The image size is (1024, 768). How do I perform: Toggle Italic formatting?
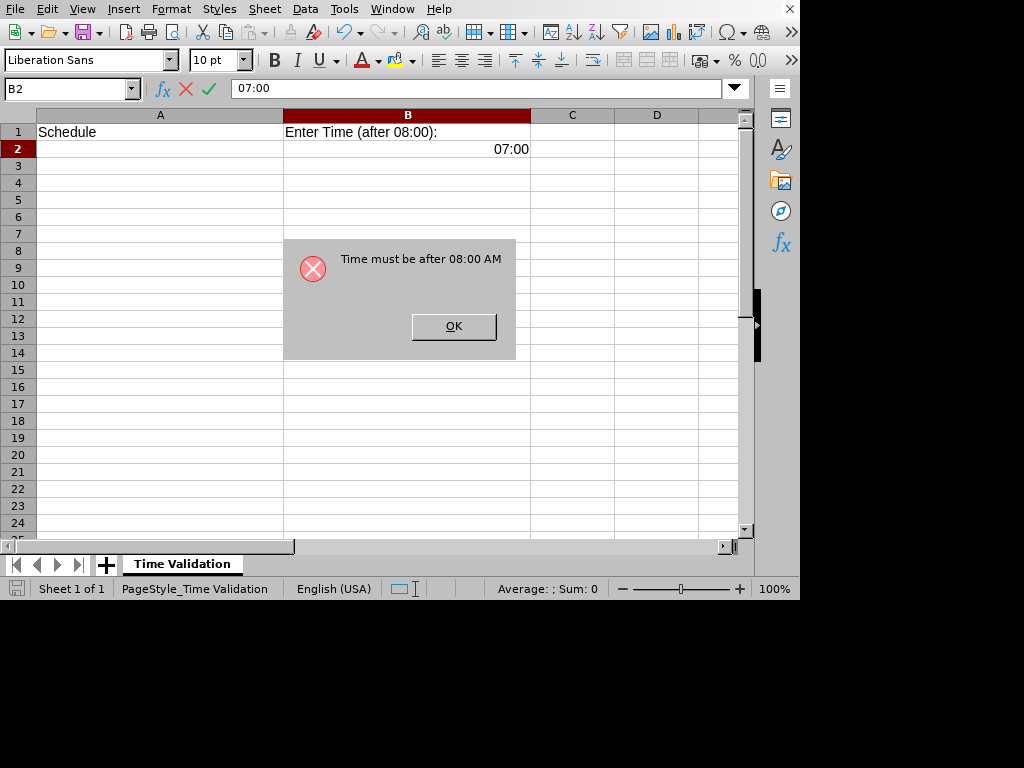tap(297, 60)
